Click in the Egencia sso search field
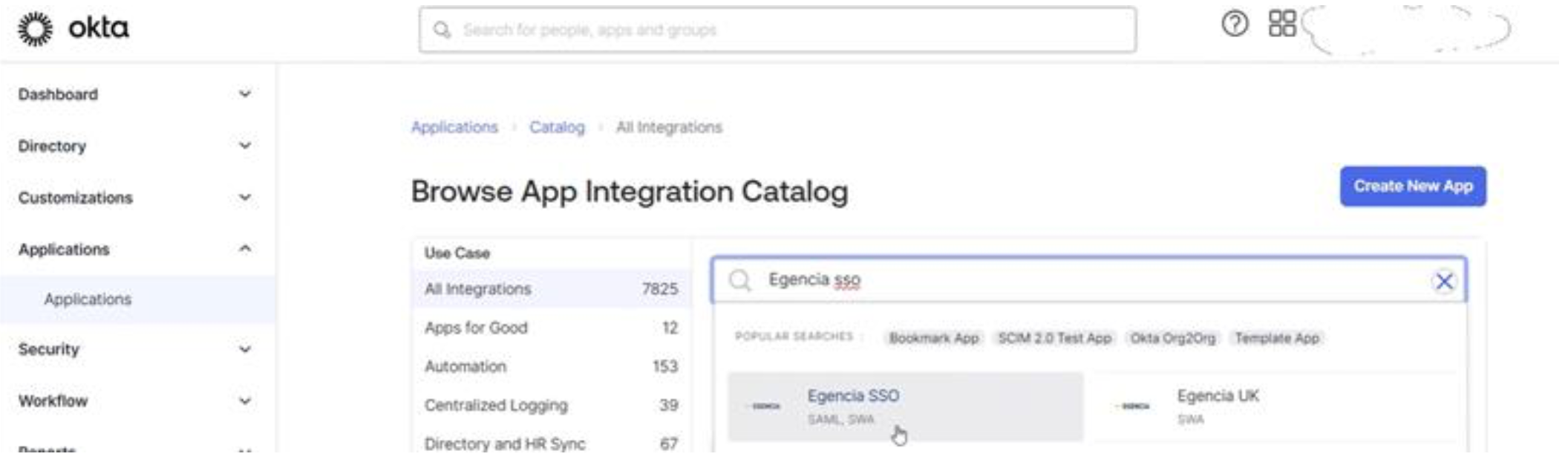 1088,280
